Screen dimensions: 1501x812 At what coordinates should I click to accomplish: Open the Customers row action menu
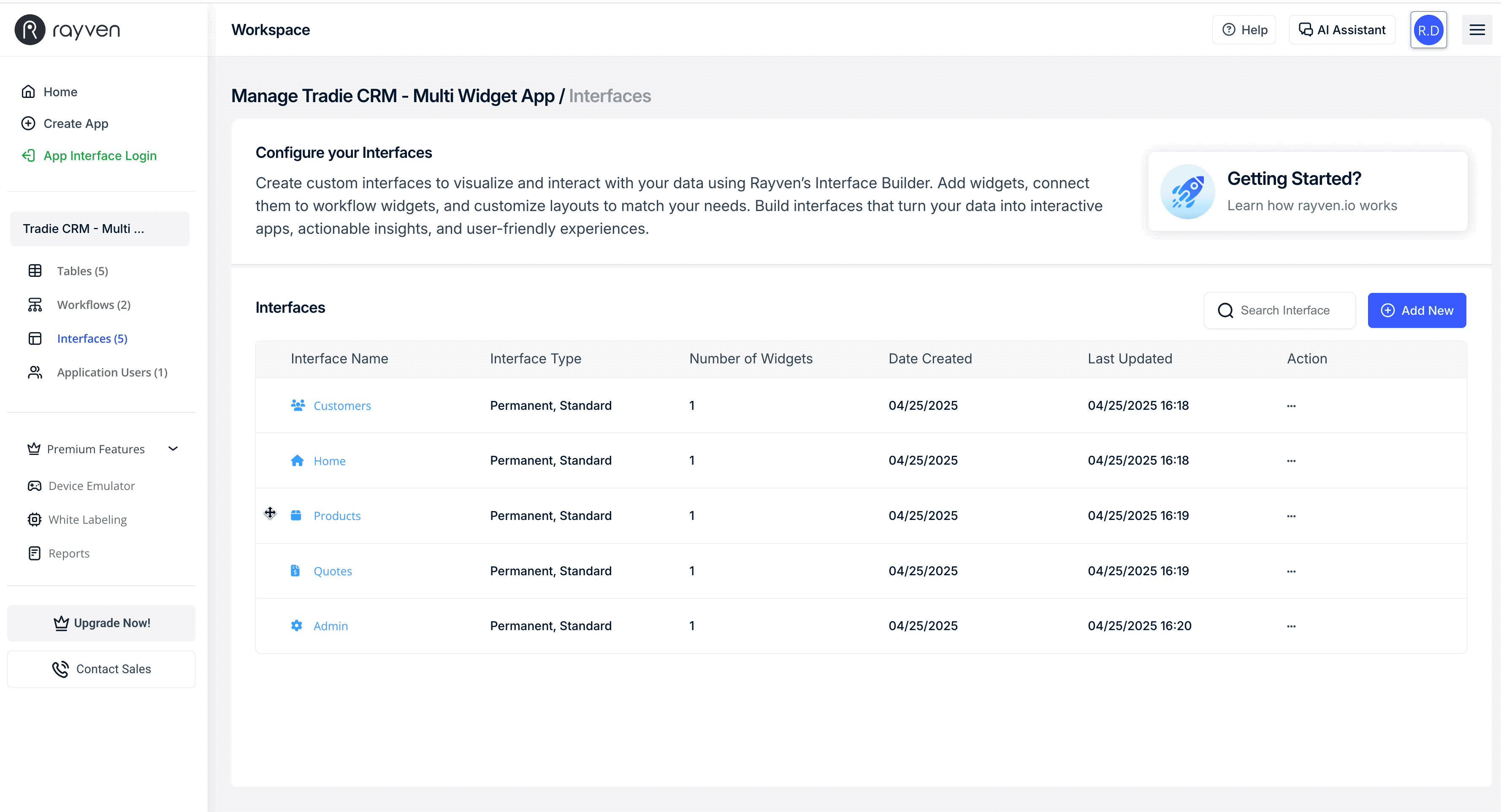(x=1291, y=406)
